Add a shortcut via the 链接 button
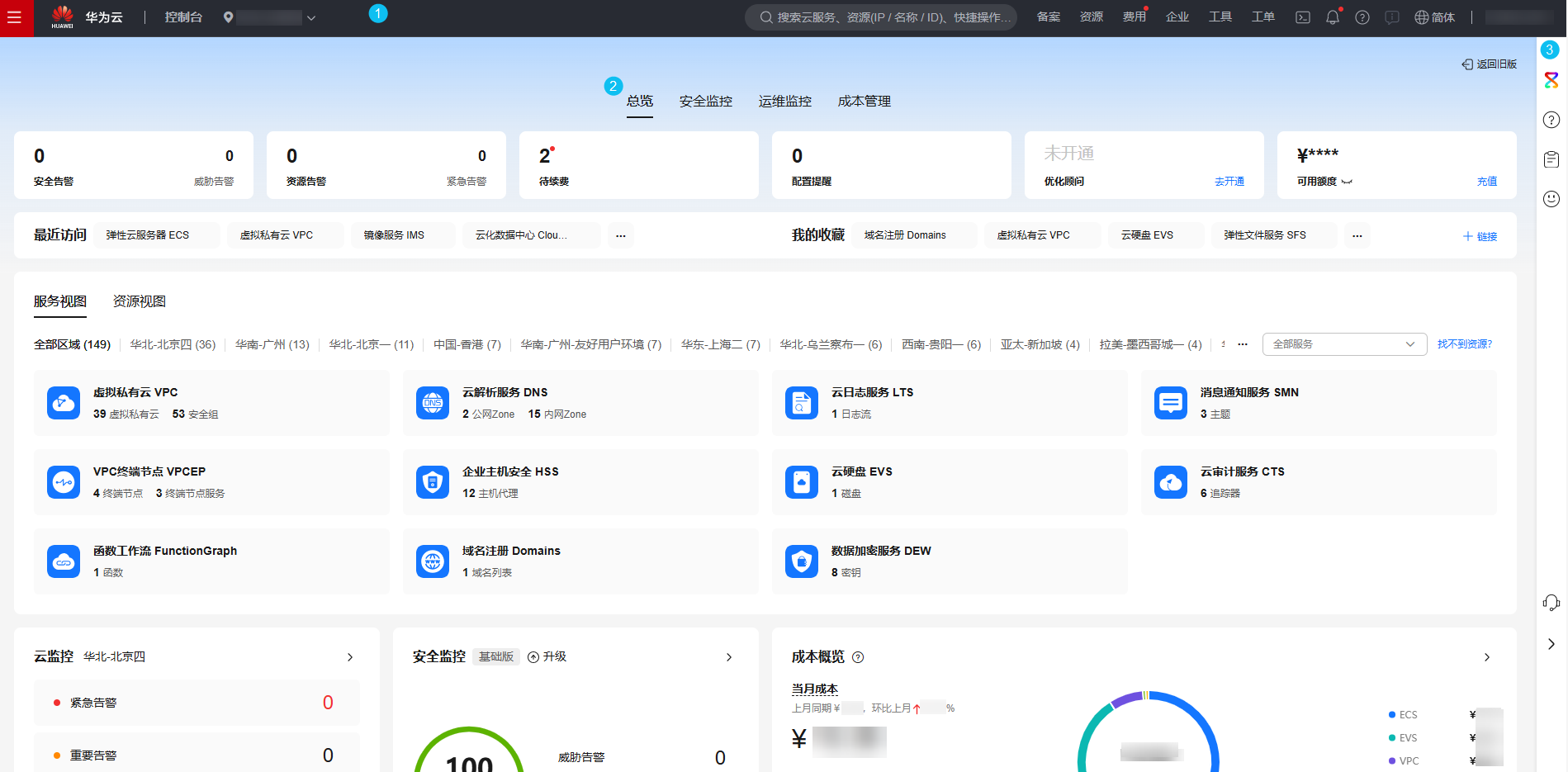Image resolution: width=1568 pixels, height=772 pixels. [1480, 236]
